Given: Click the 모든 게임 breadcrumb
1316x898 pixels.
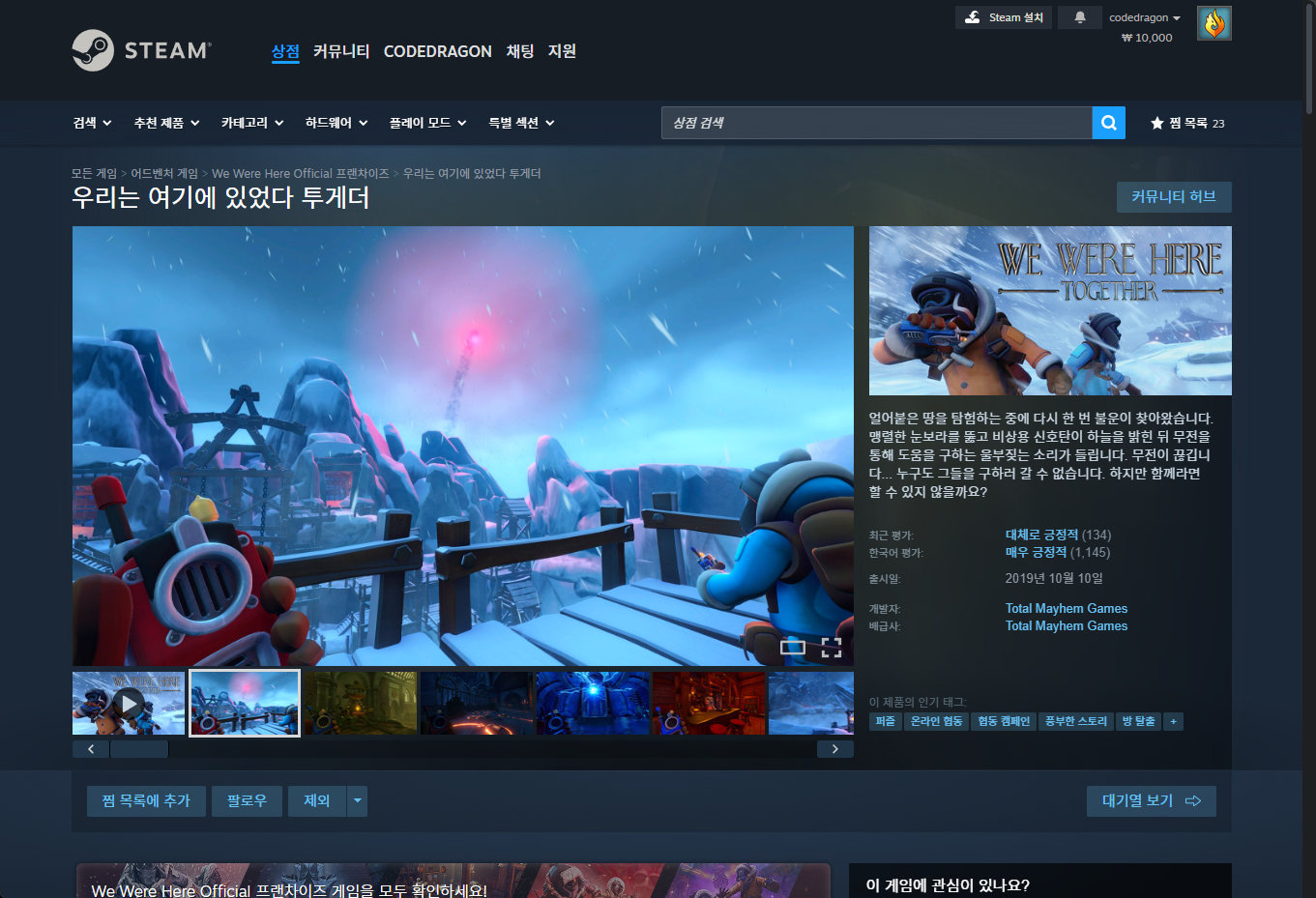Looking at the screenshot, I should click(94, 174).
